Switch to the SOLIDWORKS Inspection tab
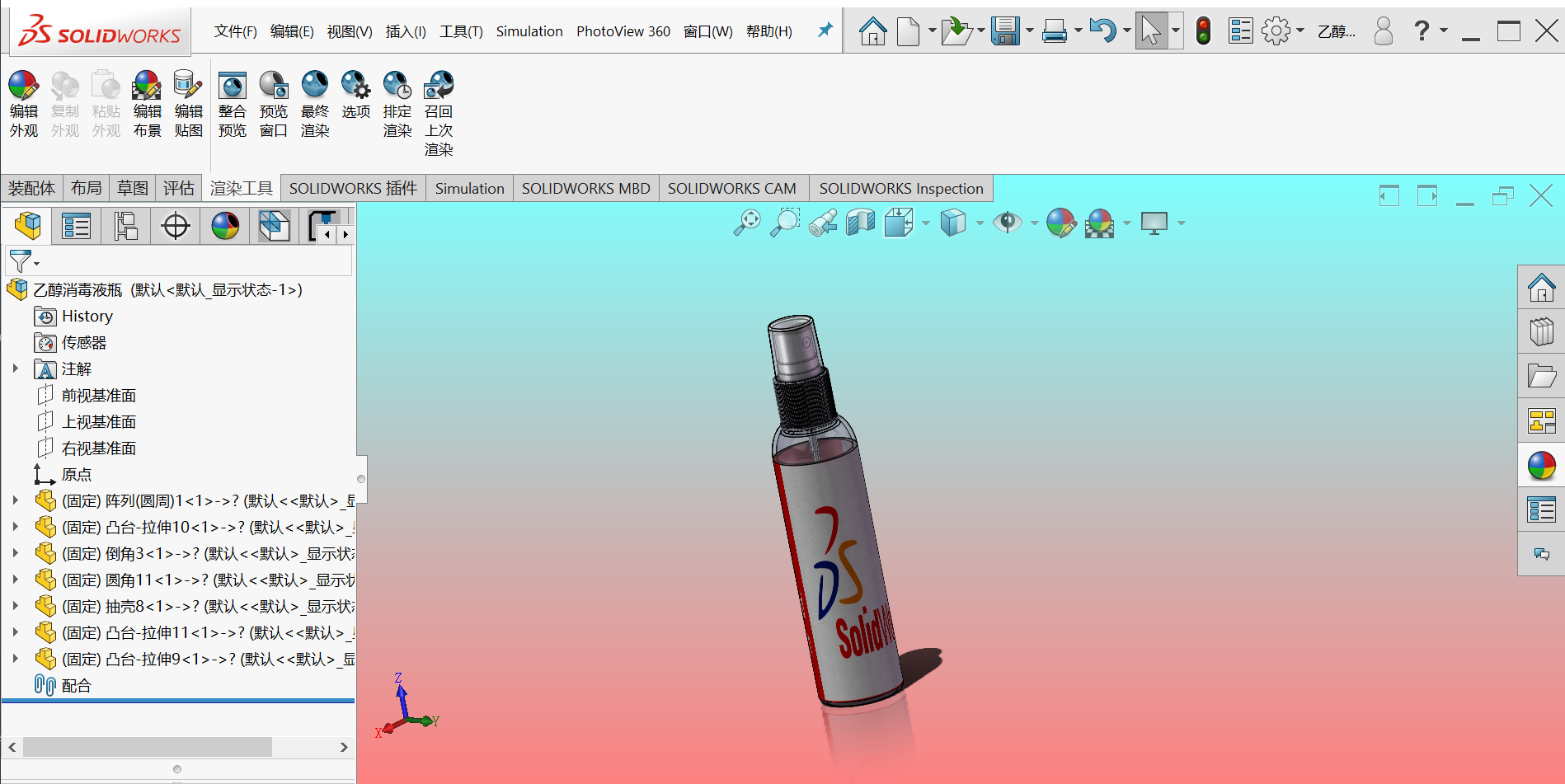Screen dimensions: 1565x784 (x=901, y=188)
